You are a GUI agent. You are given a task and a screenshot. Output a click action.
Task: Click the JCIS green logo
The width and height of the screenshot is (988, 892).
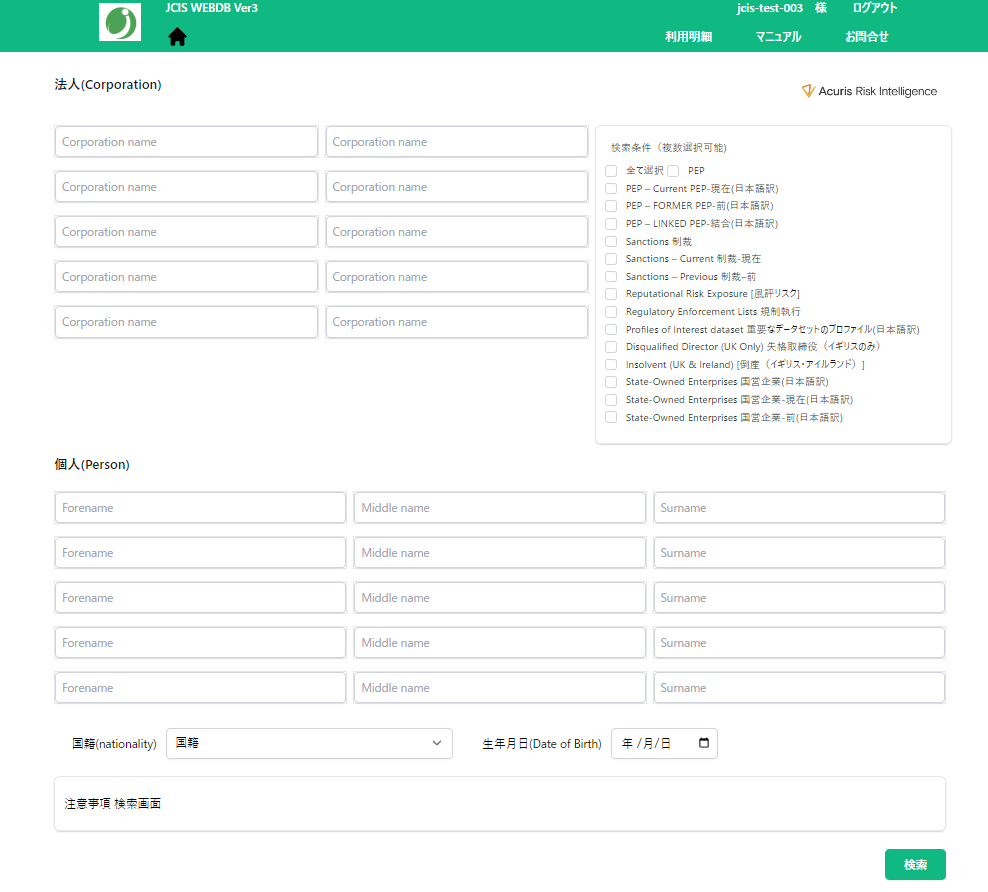120,22
